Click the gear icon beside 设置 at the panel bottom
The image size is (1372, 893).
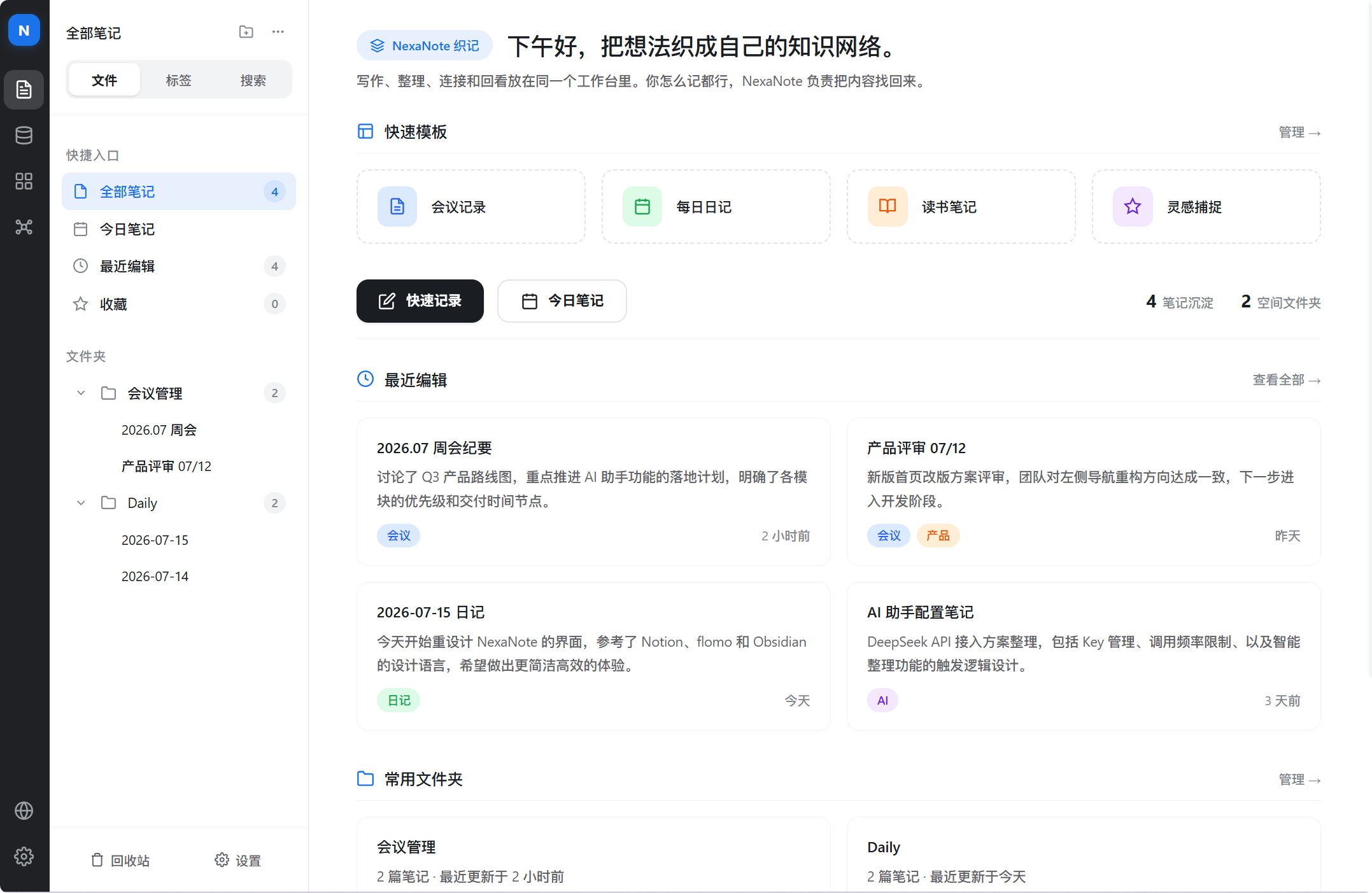tap(222, 860)
